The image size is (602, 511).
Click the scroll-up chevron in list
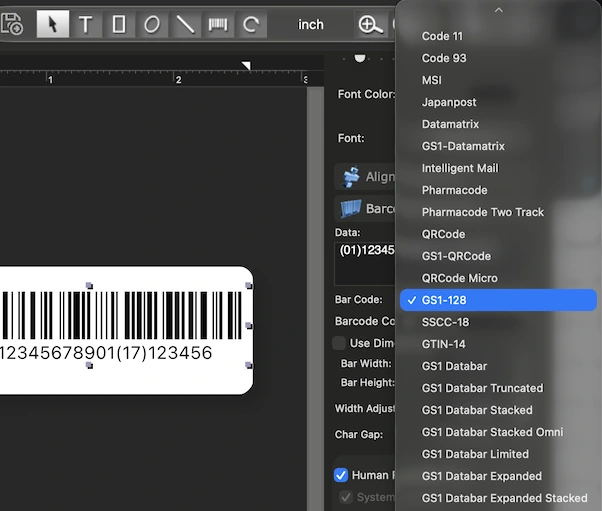click(x=498, y=10)
